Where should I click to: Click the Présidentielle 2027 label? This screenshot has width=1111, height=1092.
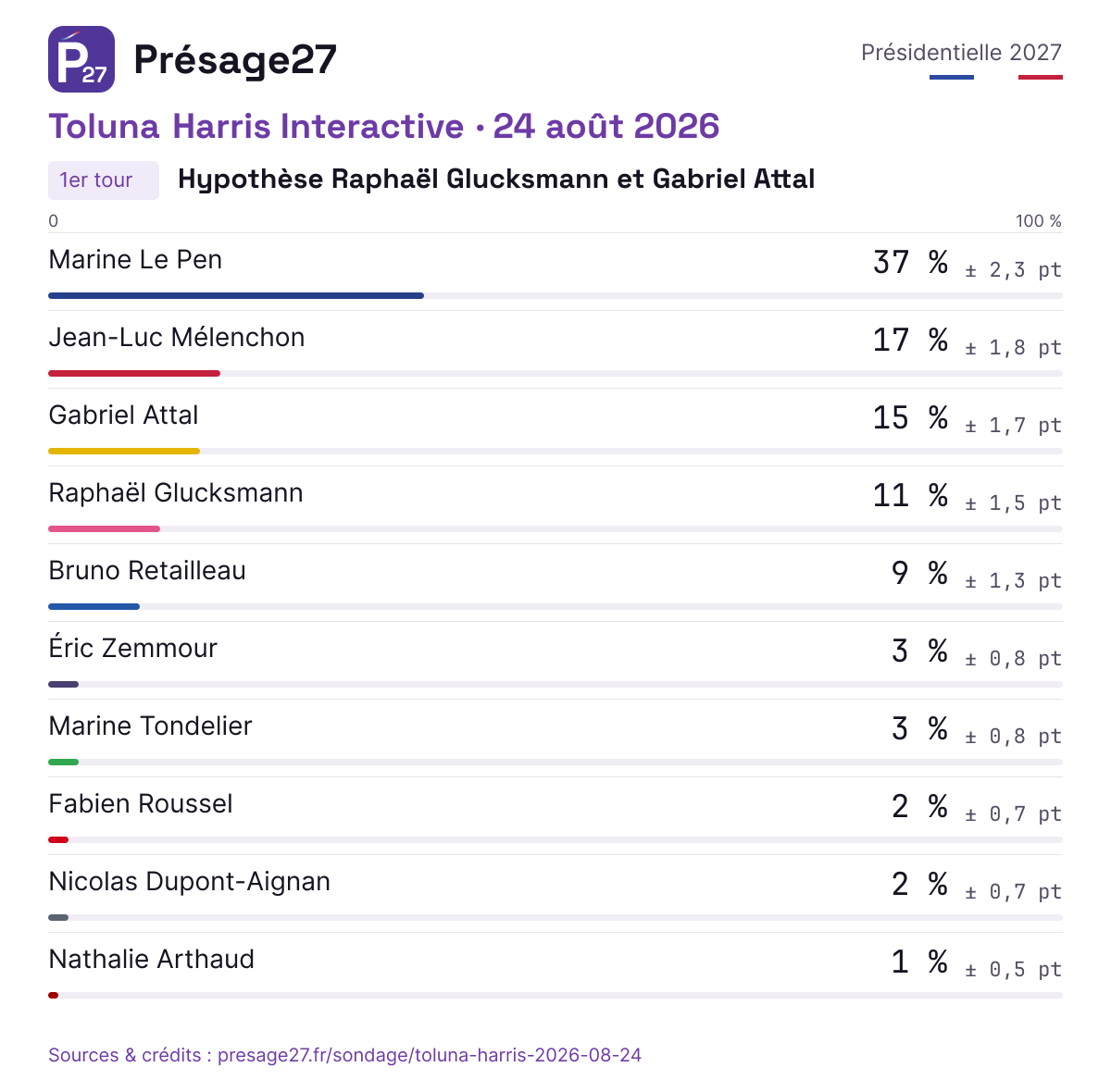pos(961,53)
